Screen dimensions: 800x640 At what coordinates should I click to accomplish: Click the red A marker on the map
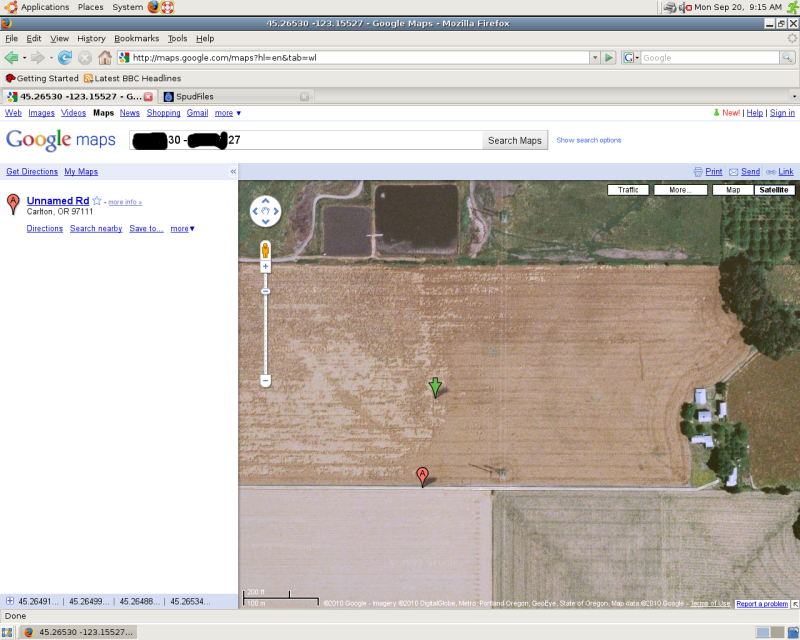422,476
